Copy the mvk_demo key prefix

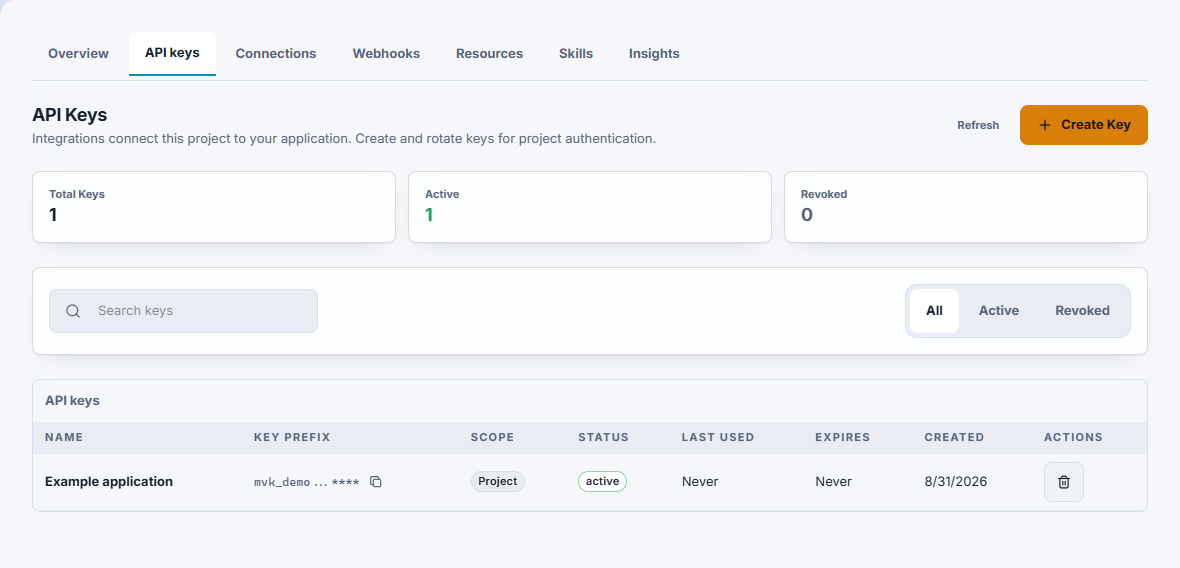click(376, 481)
